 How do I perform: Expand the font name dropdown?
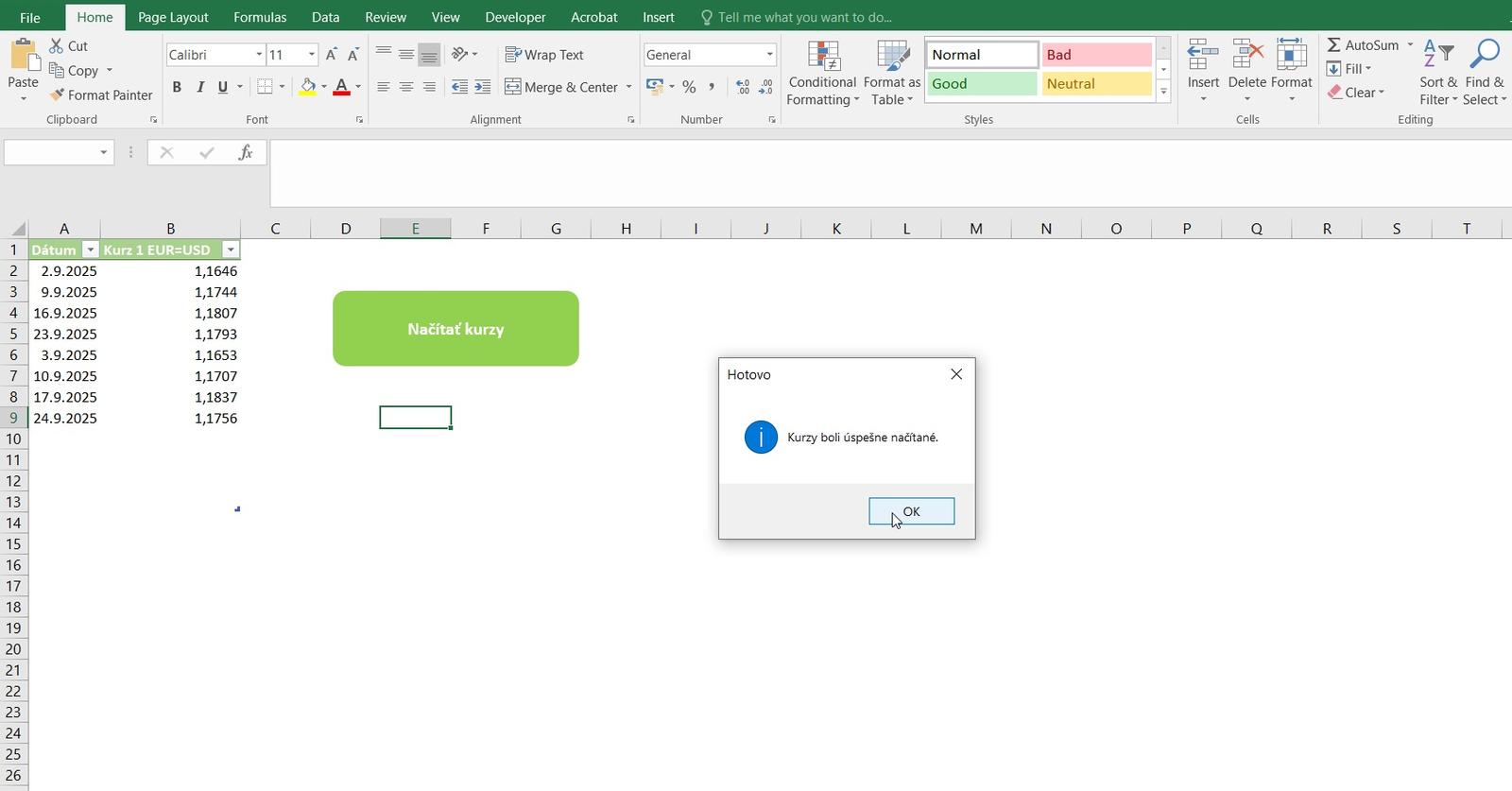click(x=258, y=55)
